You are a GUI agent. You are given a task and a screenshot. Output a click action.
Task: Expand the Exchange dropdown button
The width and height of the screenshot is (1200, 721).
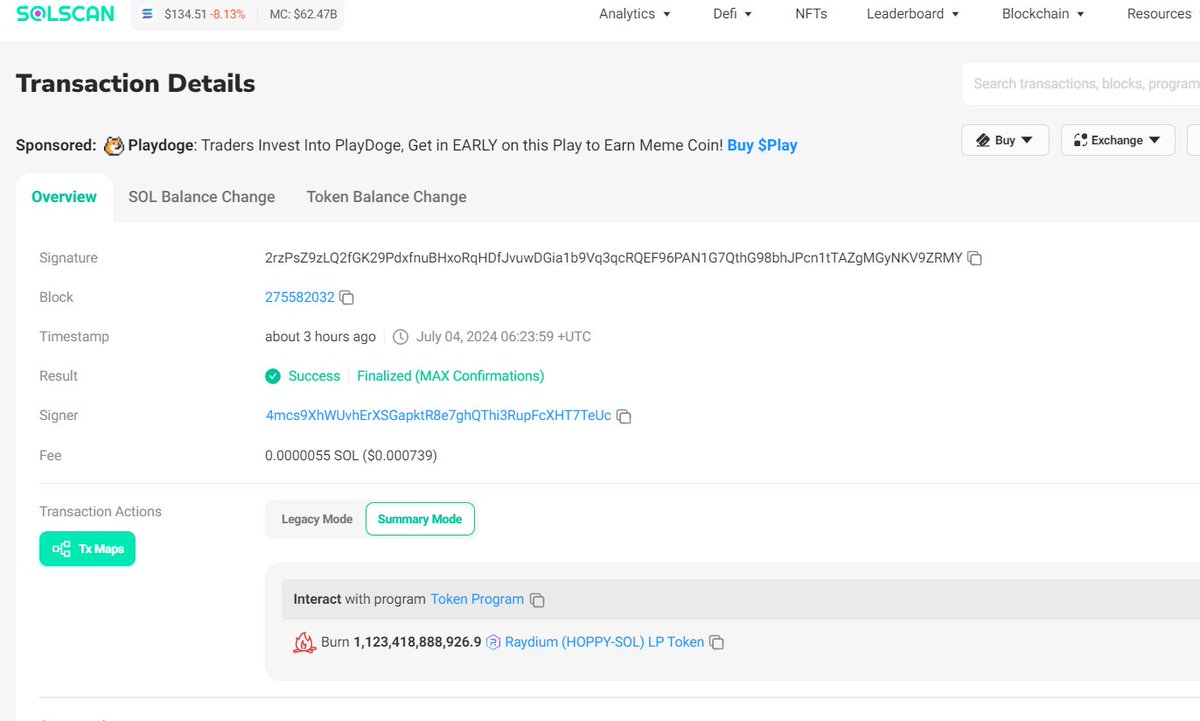(x=1117, y=140)
